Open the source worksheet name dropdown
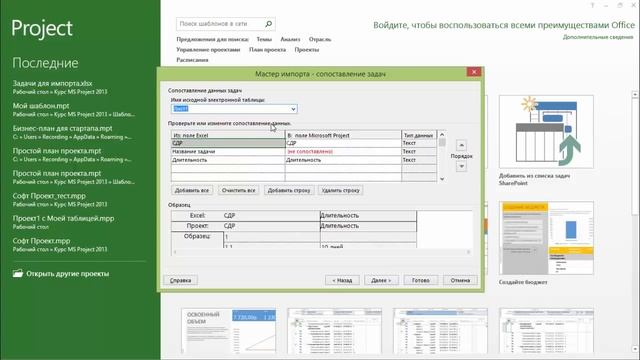 coord(293,109)
